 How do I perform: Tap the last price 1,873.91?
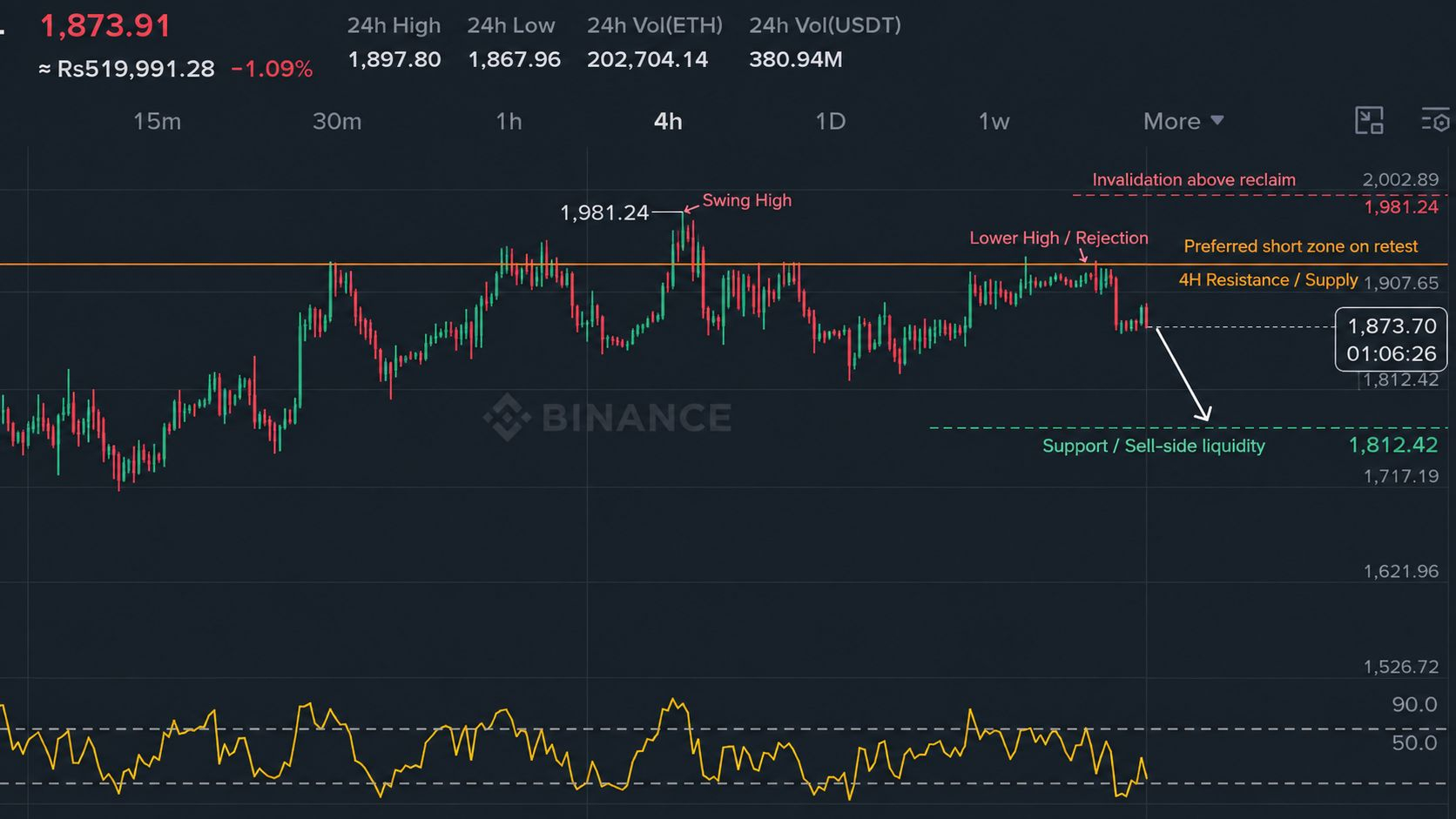pos(105,25)
